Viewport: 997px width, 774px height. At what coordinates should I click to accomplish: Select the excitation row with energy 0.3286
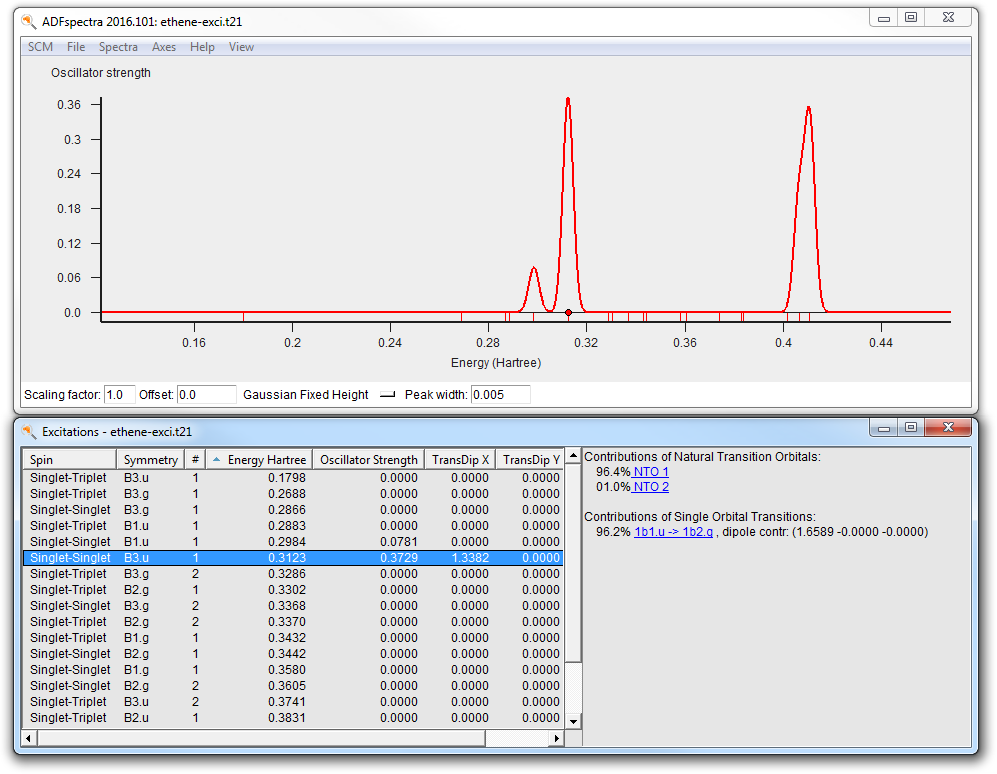293,574
